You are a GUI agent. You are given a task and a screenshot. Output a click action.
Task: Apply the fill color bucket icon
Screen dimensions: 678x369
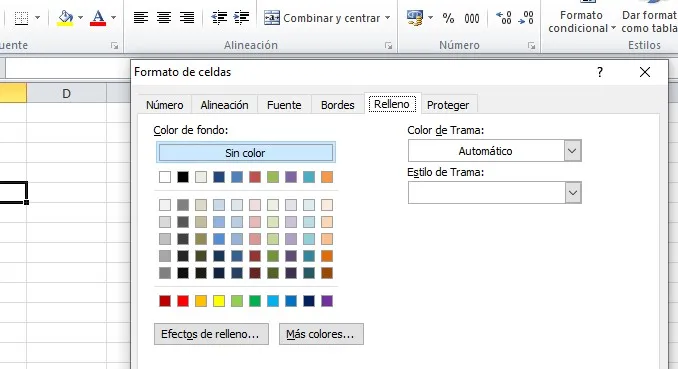coord(65,18)
